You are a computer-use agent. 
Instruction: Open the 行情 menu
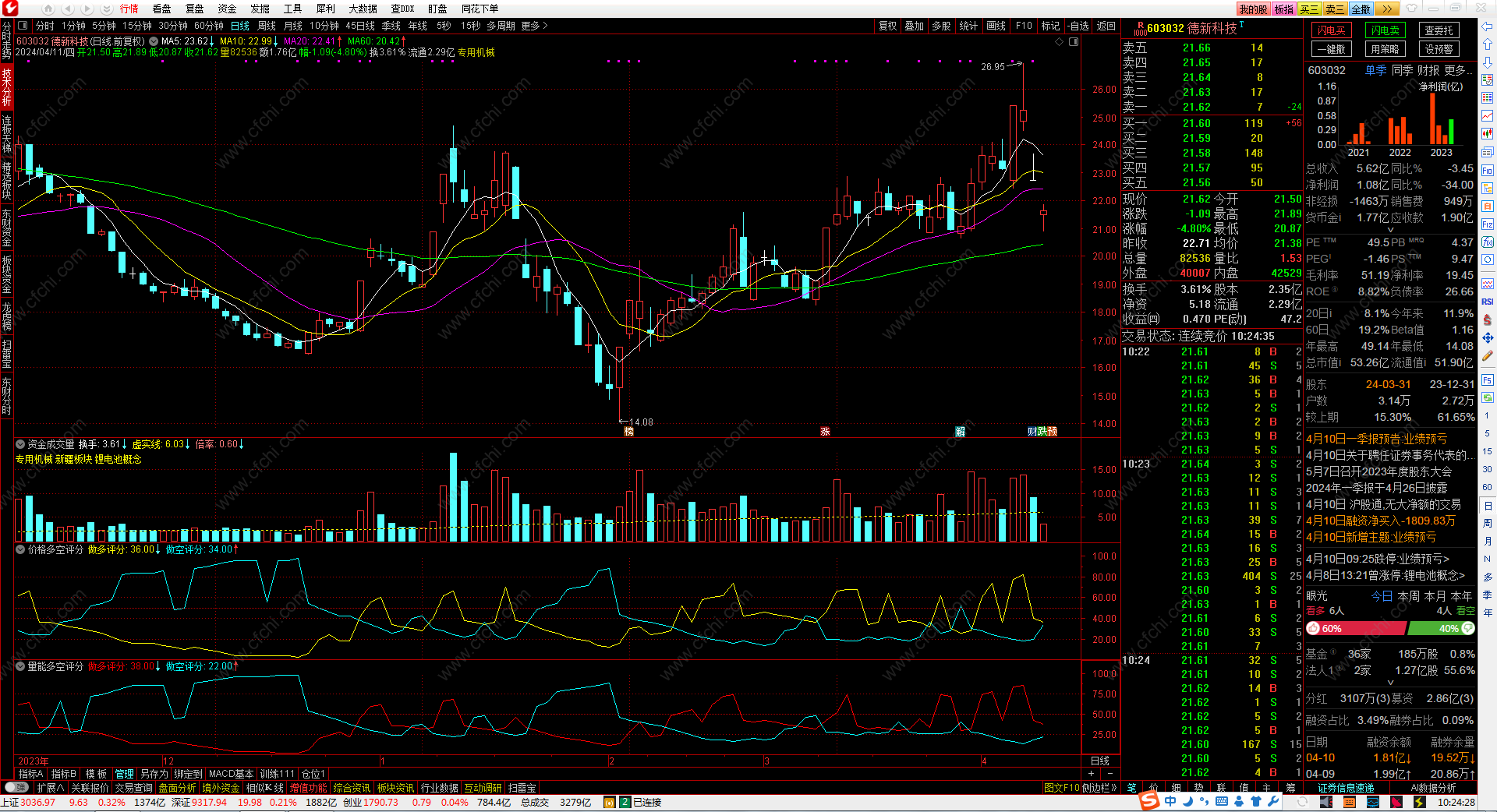point(129,9)
